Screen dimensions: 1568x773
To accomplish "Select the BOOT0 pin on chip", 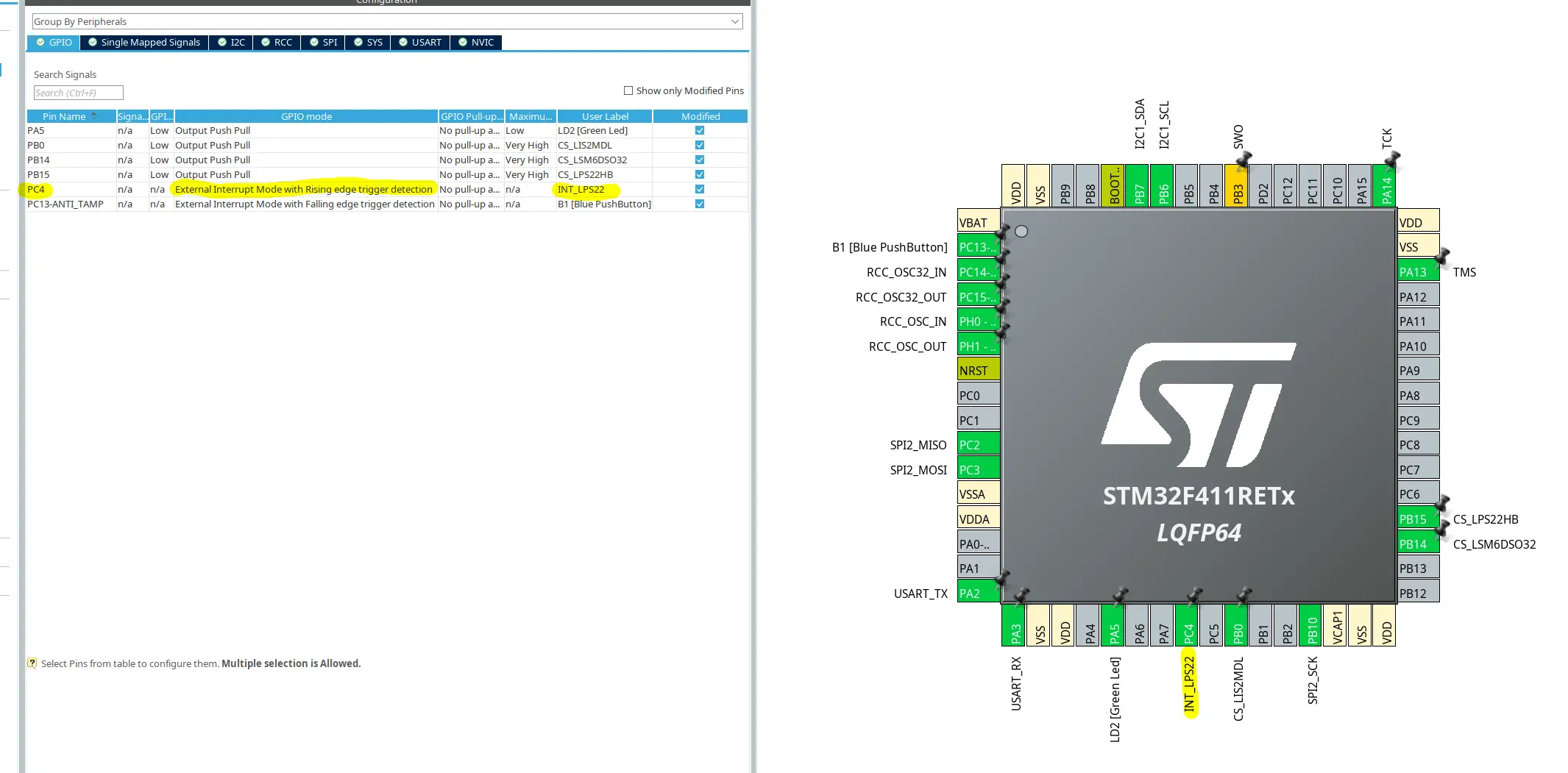I will [x=1113, y=185].
